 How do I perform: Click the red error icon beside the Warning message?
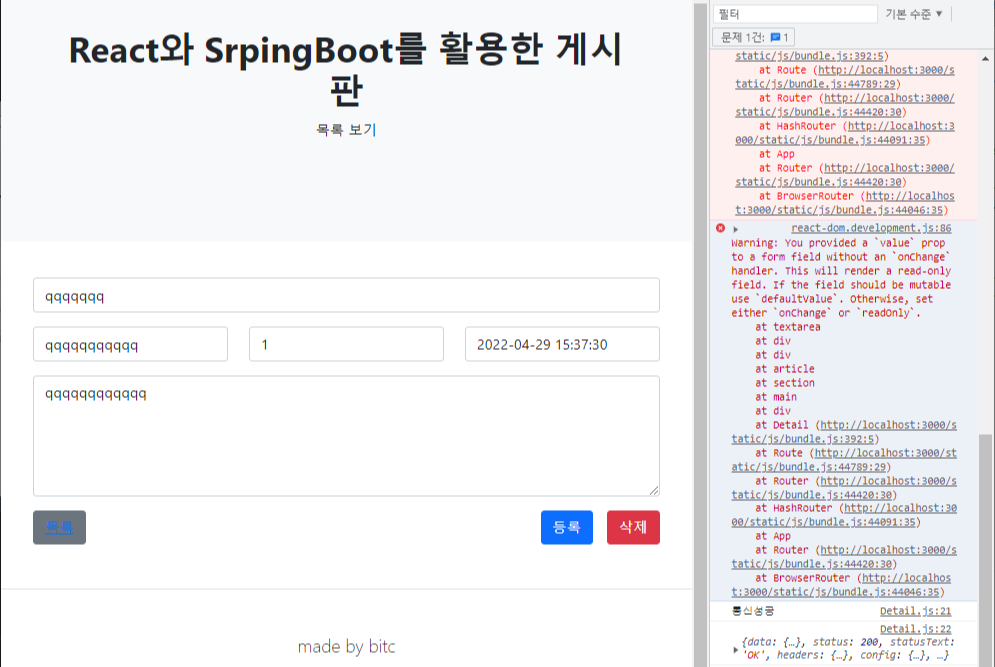click(720, 228)
